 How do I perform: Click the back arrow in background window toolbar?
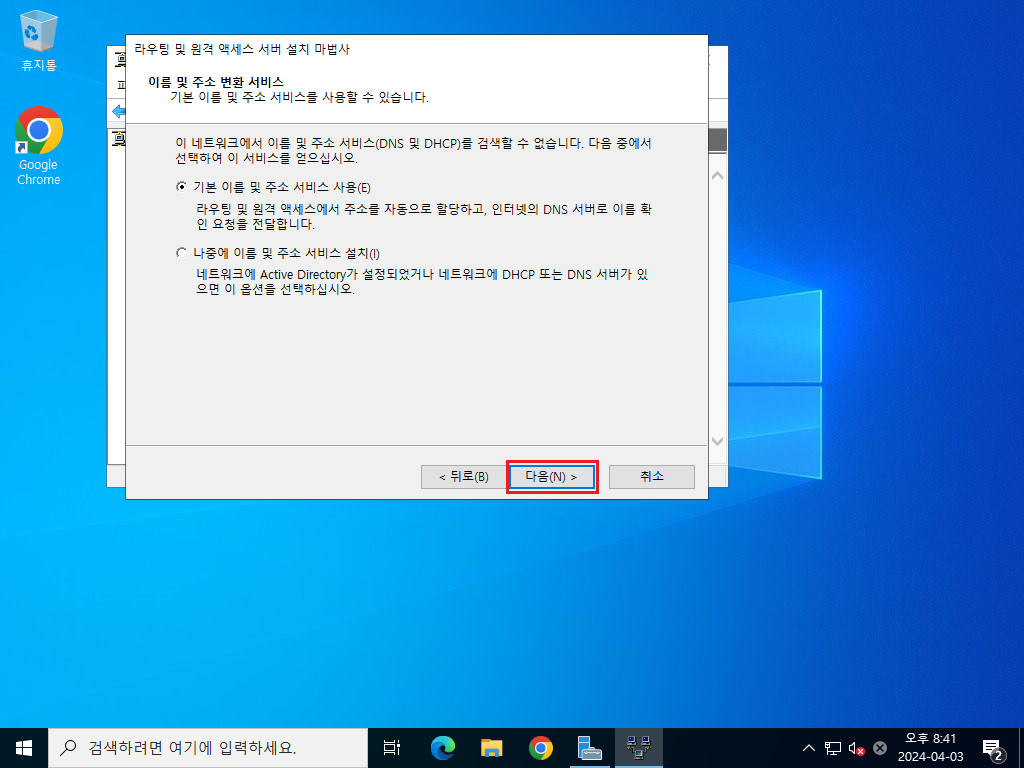pos(118,111)
